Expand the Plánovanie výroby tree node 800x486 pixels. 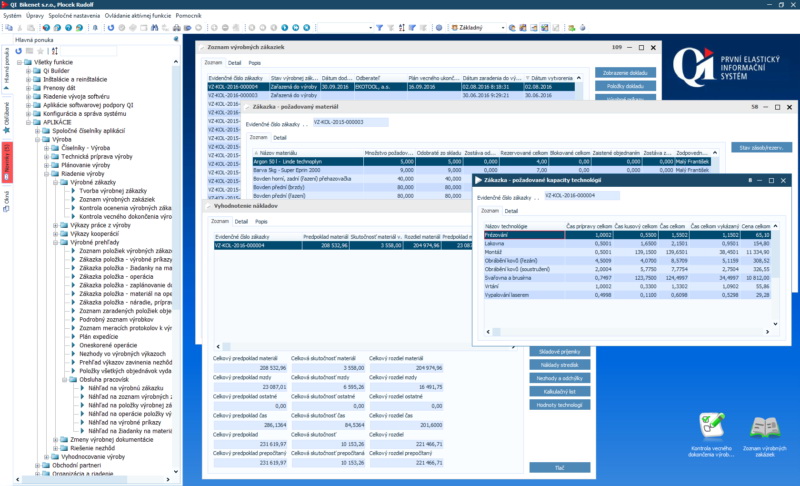46,165
